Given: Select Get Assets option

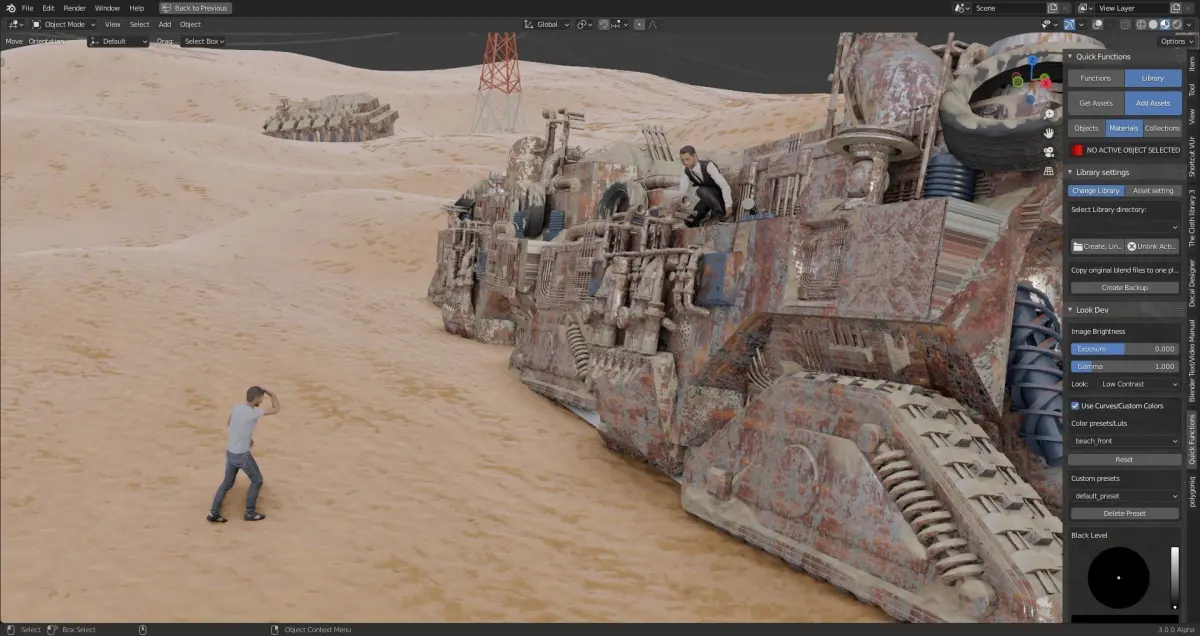Looking at the screenshot, I should pos(1096,103).
